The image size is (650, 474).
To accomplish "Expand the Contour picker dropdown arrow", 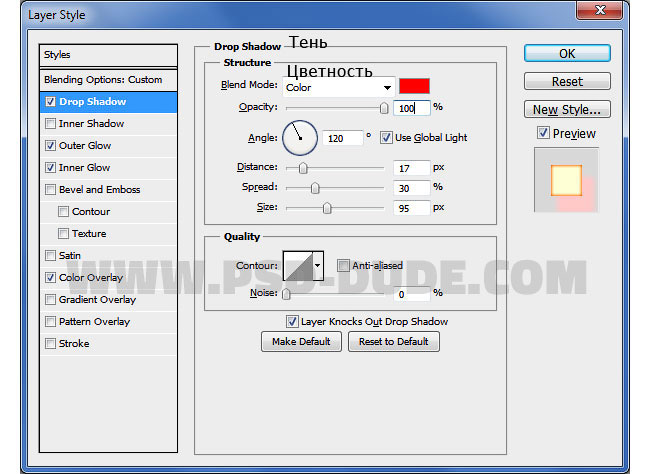I will pos(318,266).
